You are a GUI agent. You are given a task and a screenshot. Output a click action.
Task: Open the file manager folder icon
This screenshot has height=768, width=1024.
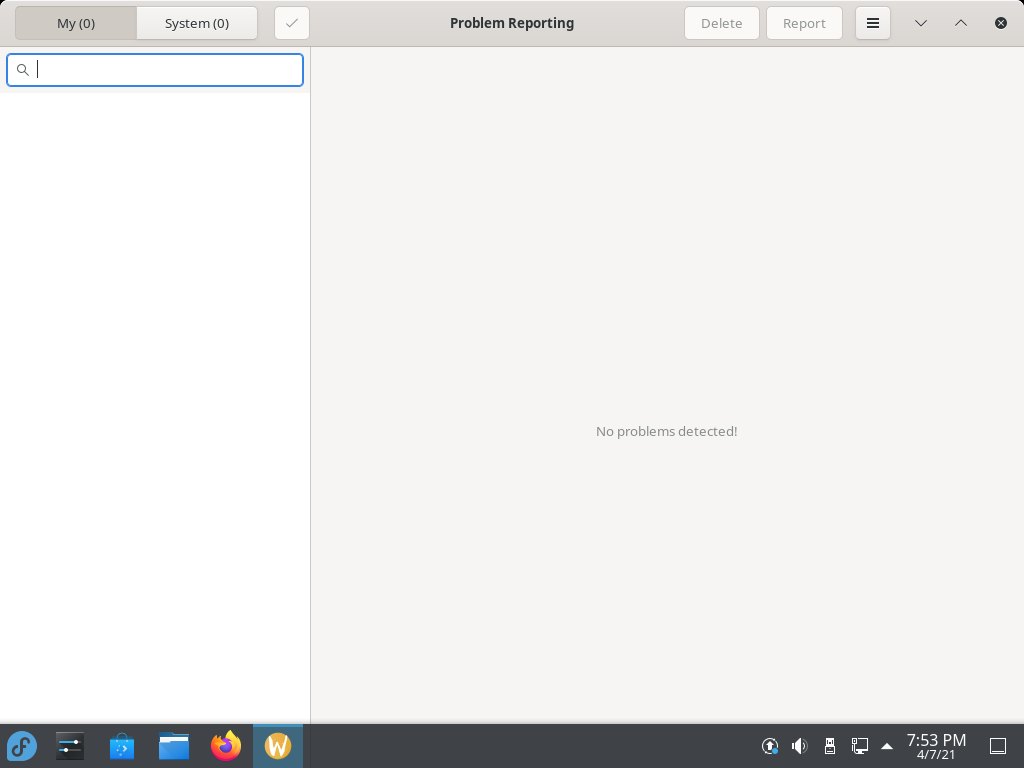[174, 746]
